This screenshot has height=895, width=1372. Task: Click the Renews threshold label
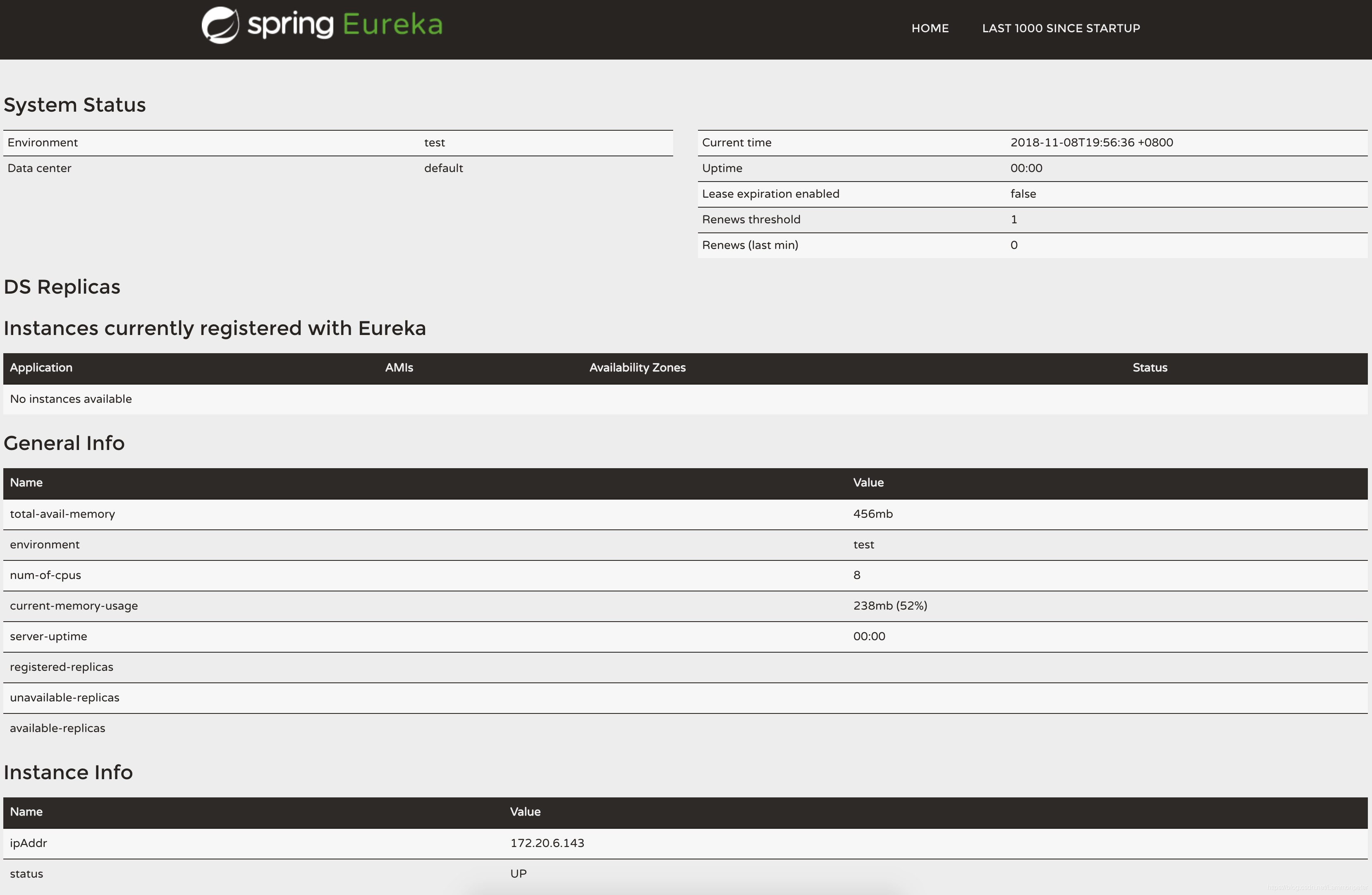pyautogui.click(x=751, y=220)
